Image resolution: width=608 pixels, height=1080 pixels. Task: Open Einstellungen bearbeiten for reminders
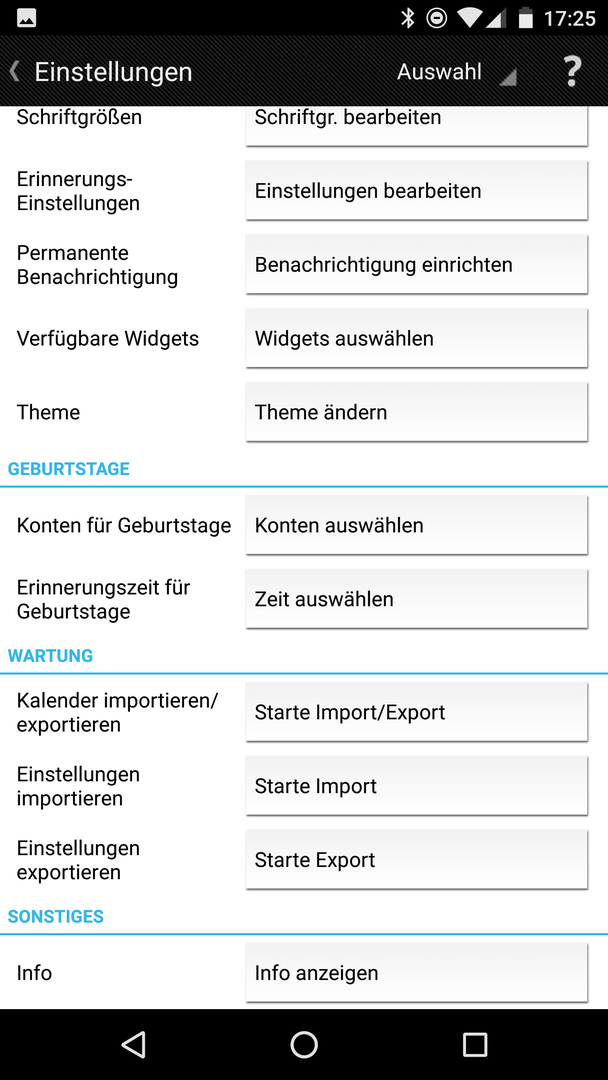[x=417, y=191]
